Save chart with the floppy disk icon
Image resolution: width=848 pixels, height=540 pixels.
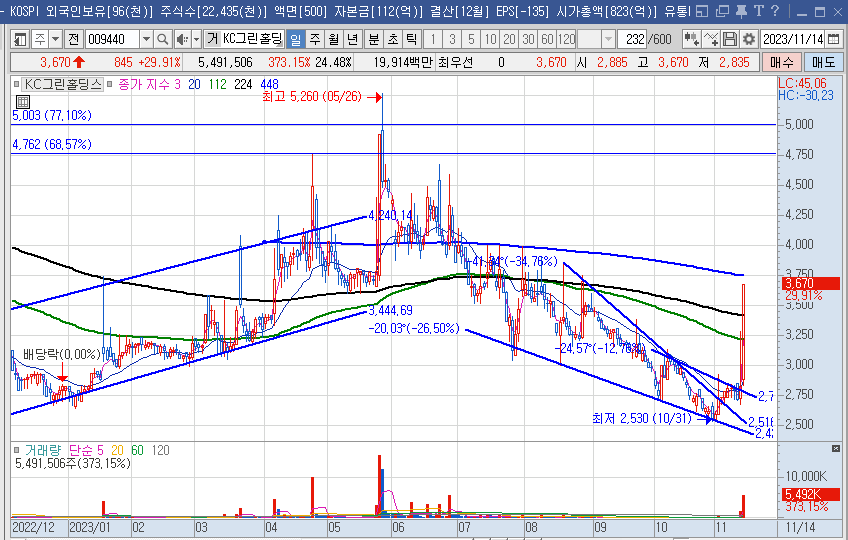point(730,39)
